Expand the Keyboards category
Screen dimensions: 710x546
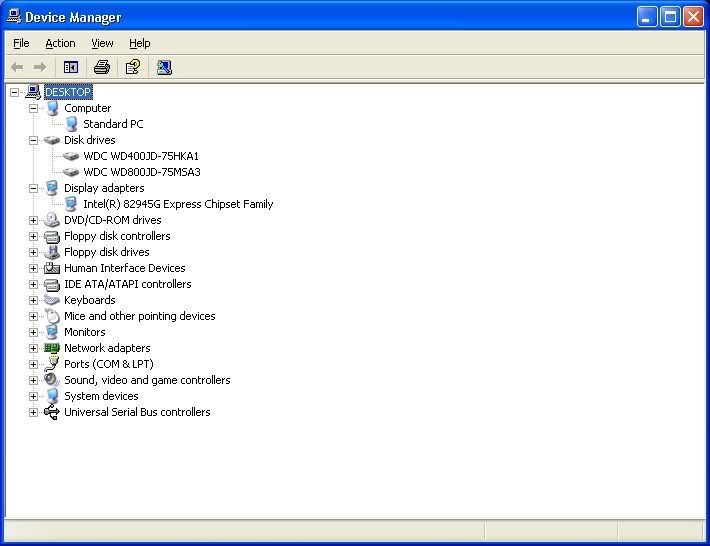33,300
